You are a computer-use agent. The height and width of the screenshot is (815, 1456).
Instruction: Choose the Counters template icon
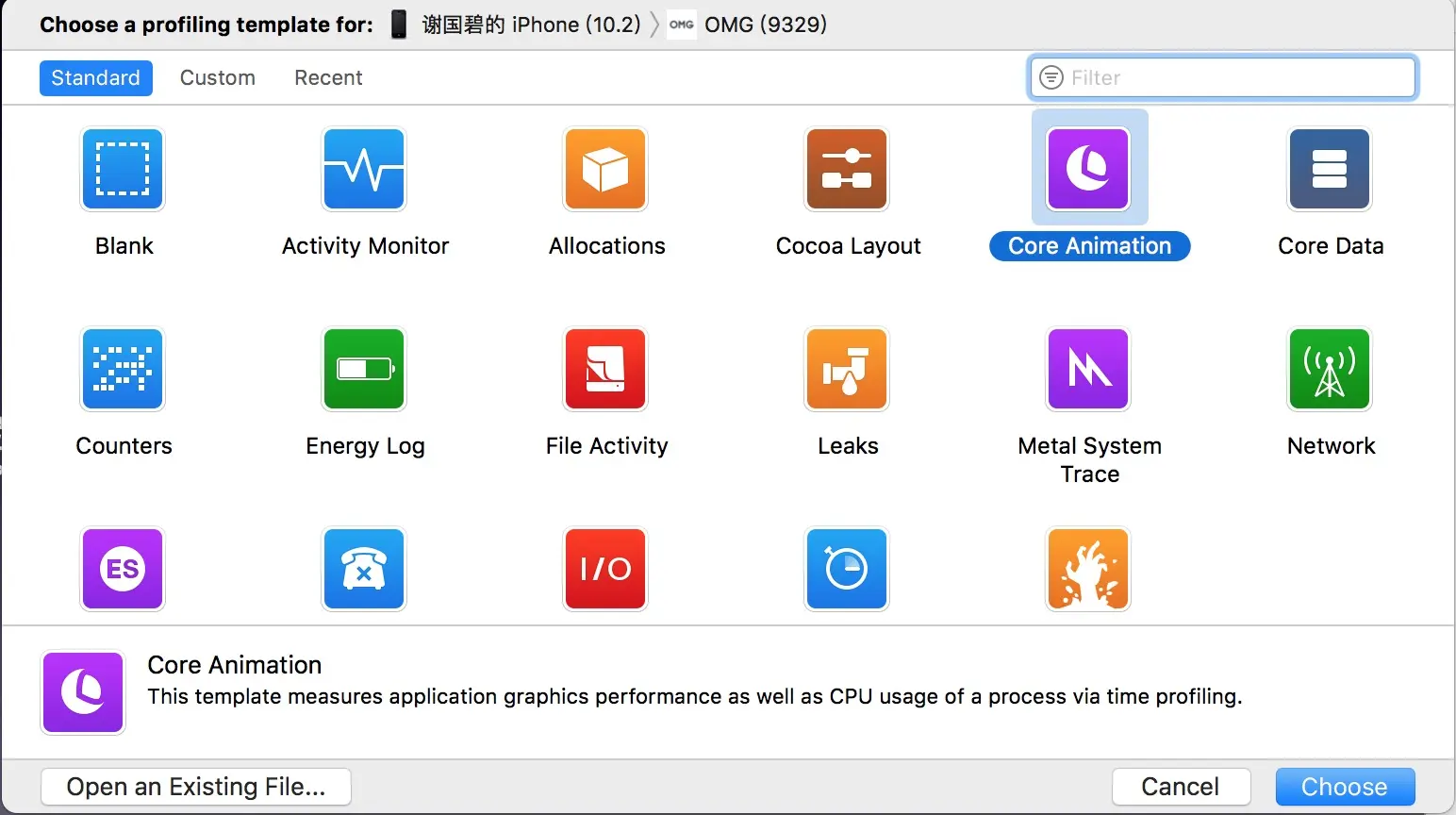123,369
